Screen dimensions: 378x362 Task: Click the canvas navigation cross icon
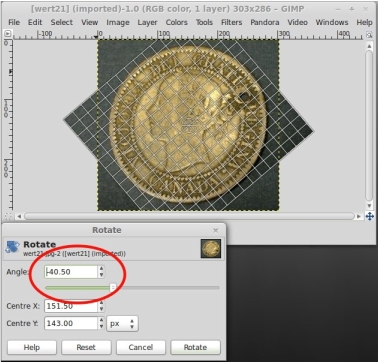point(369,217)
